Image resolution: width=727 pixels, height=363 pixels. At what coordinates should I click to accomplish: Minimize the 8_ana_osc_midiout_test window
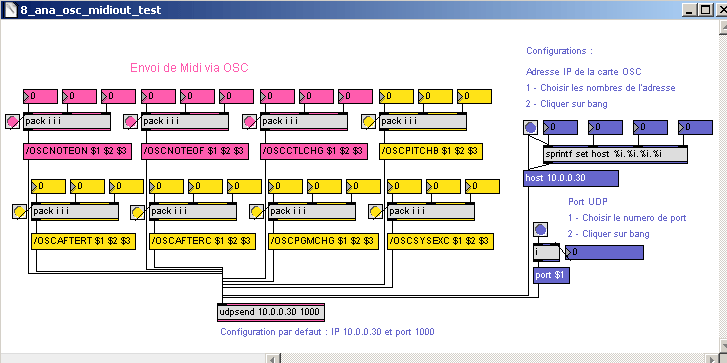click(689, 10)
